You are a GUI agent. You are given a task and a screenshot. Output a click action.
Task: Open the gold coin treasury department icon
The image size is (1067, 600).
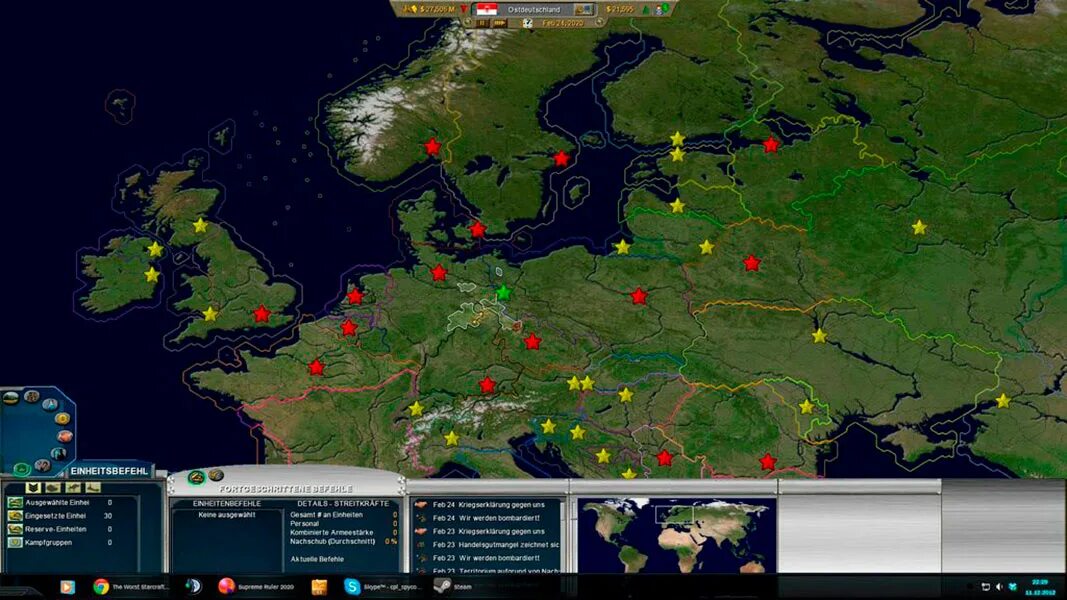click(x=63, y=418)
